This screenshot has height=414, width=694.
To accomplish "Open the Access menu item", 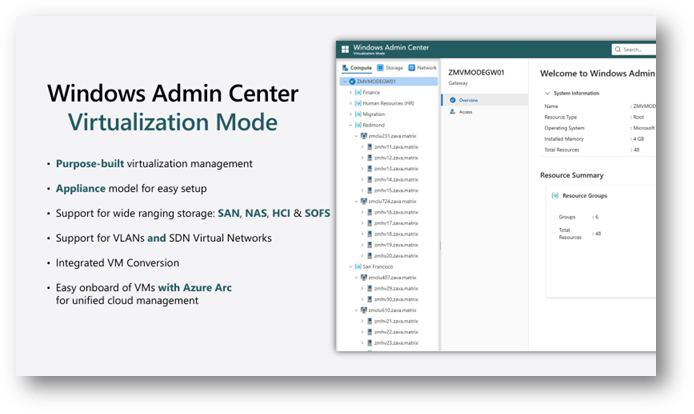I will pyautogui.click(x=465, y=112).
